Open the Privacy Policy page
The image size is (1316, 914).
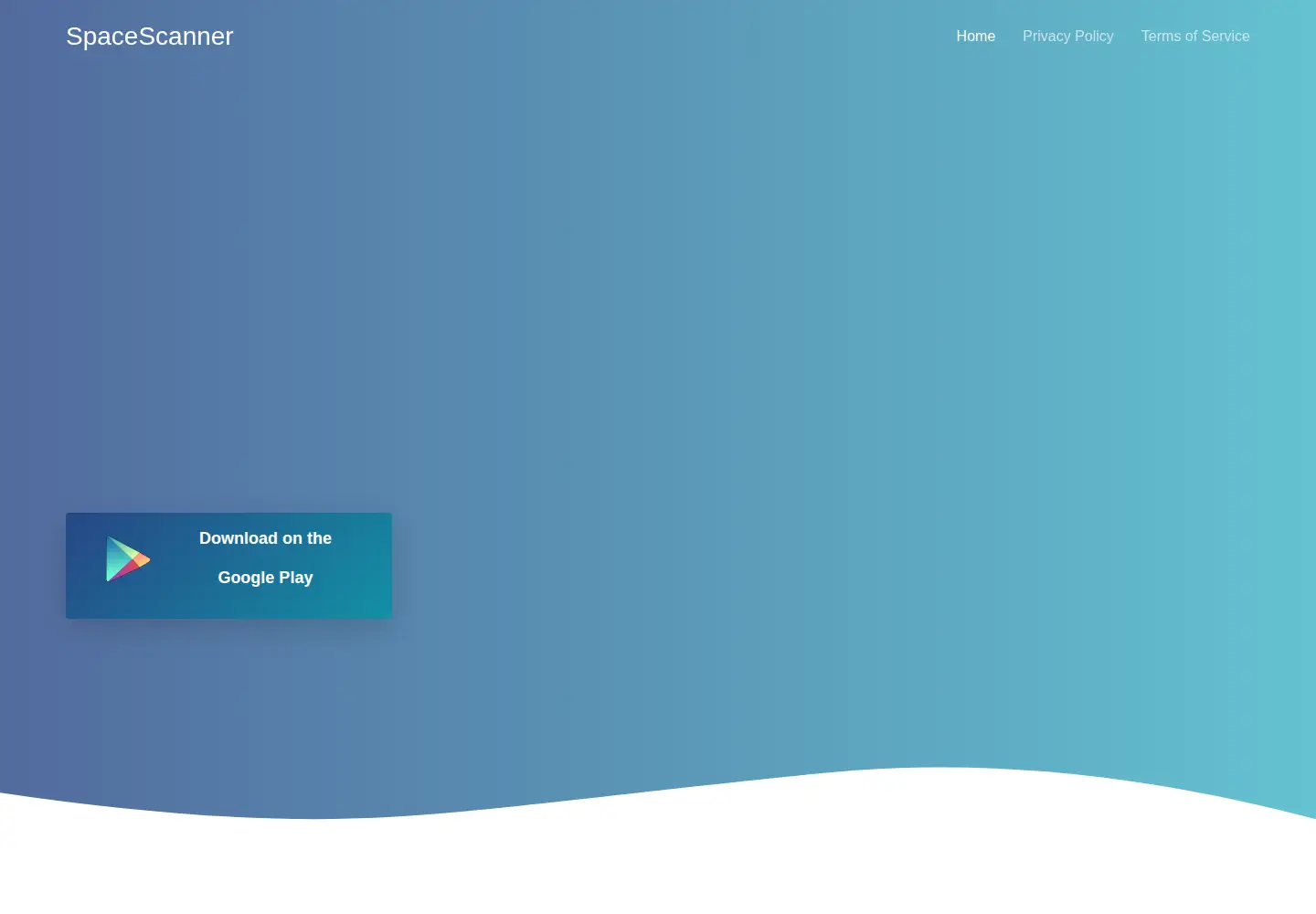(1067, 37)
